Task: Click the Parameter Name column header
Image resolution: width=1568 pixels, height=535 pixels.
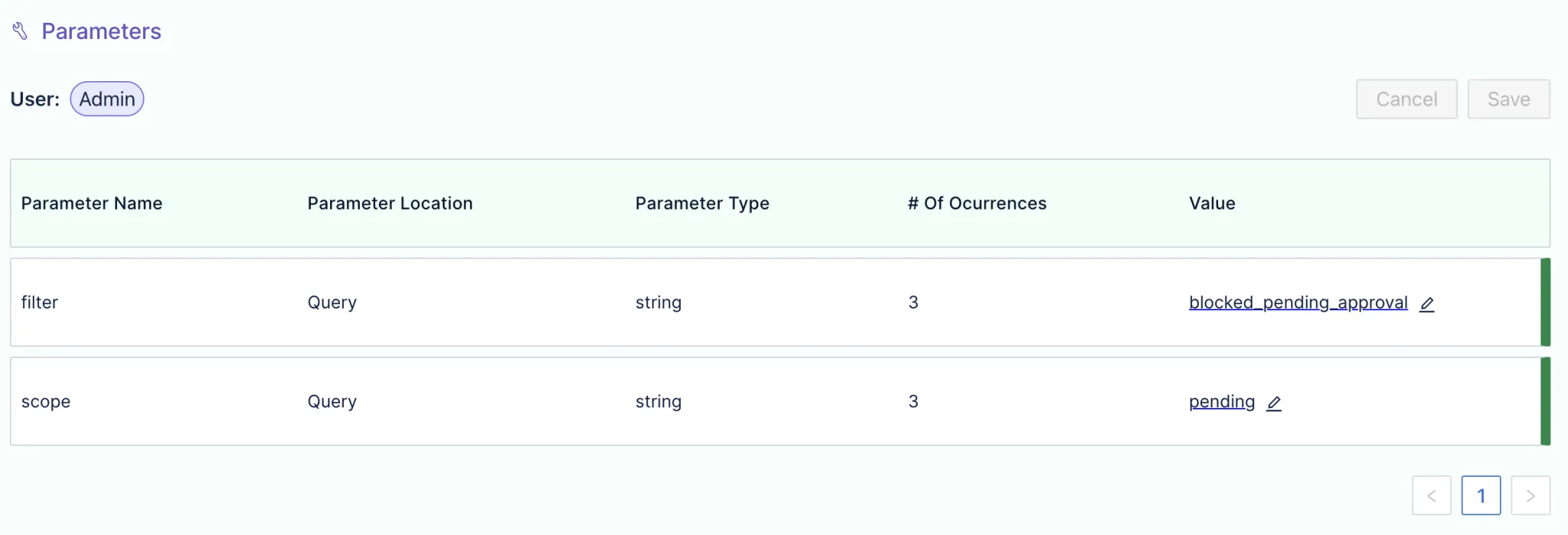Action: point(92,204)
